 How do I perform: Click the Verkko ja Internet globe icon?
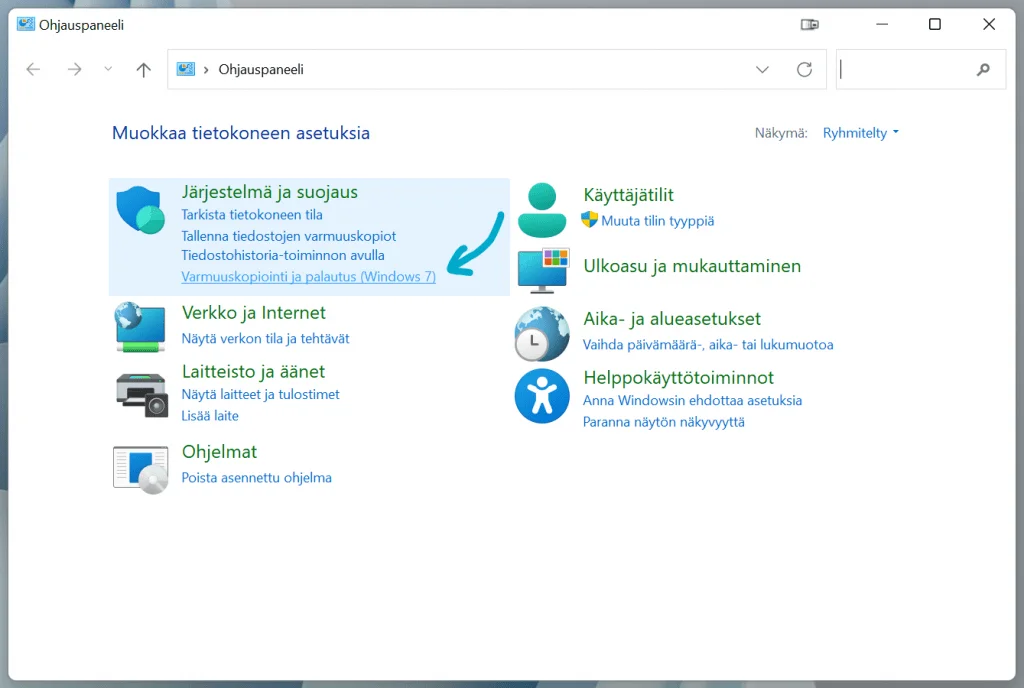coord(140,327)
